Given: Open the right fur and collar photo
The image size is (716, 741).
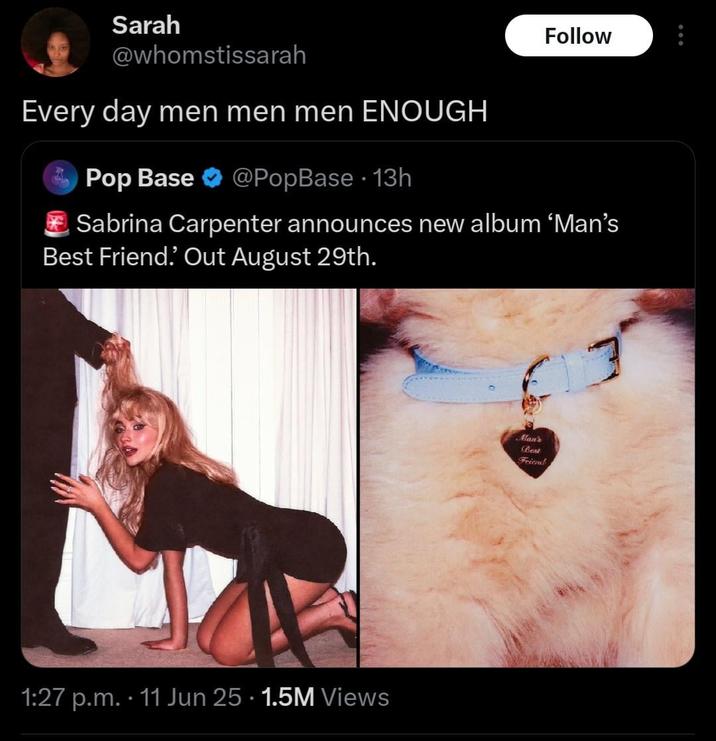Looking at the screenshot, I should (527, 478).
